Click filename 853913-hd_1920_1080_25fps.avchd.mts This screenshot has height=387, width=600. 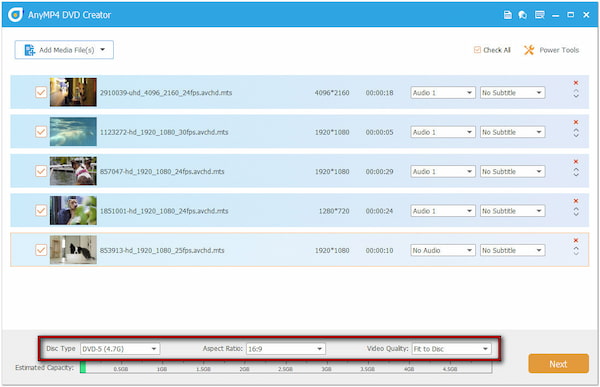tap(162, 250)
